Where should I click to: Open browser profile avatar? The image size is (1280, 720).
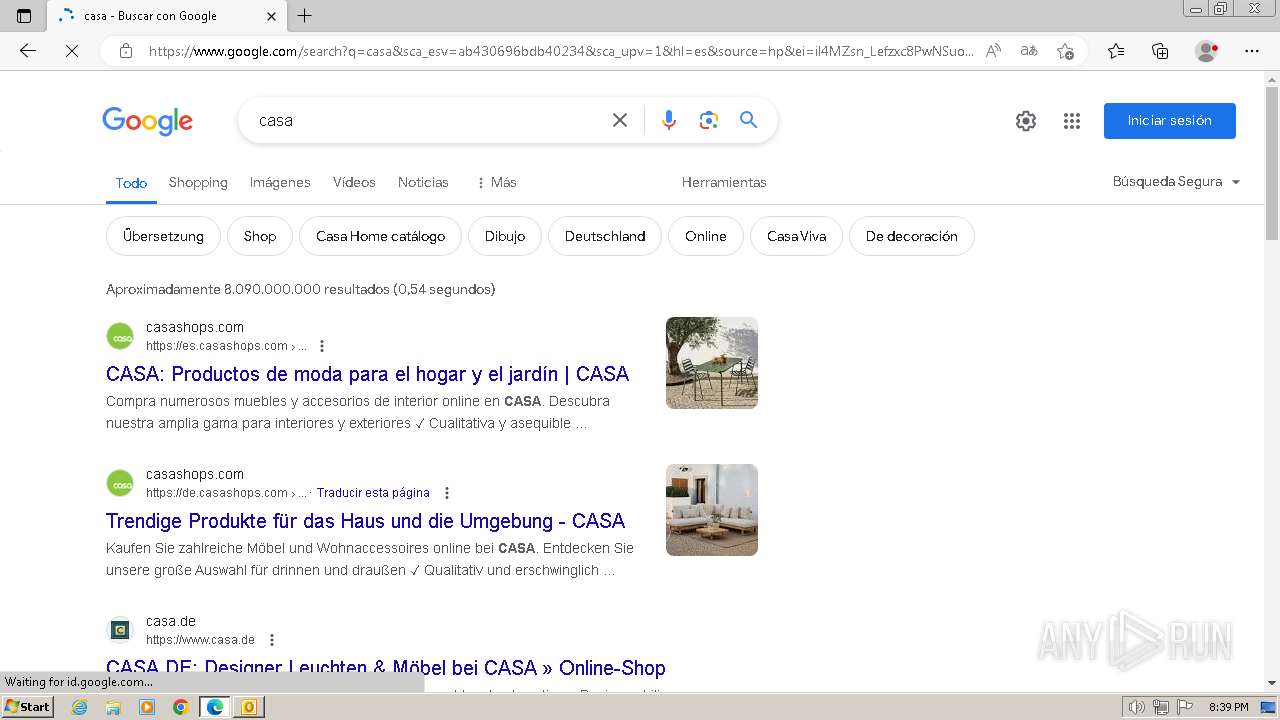point(1207,51)
